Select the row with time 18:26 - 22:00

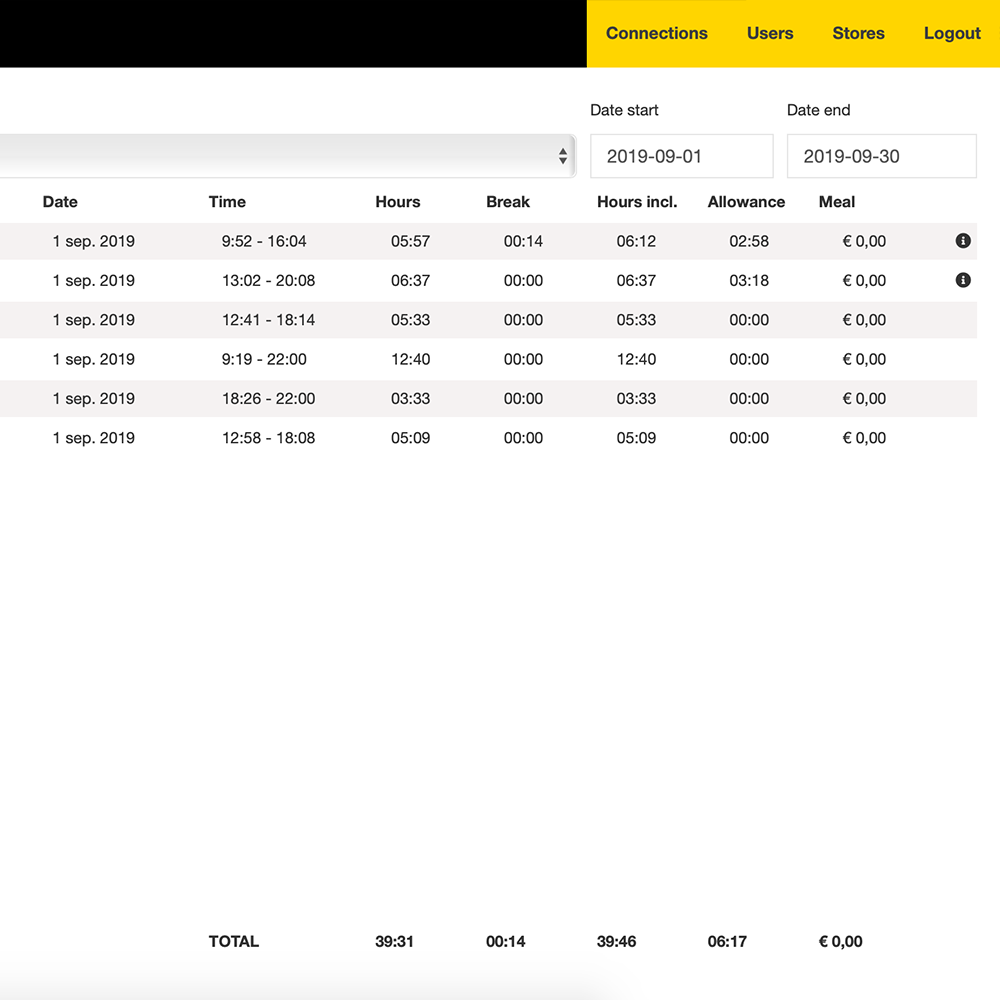[268, 398]
